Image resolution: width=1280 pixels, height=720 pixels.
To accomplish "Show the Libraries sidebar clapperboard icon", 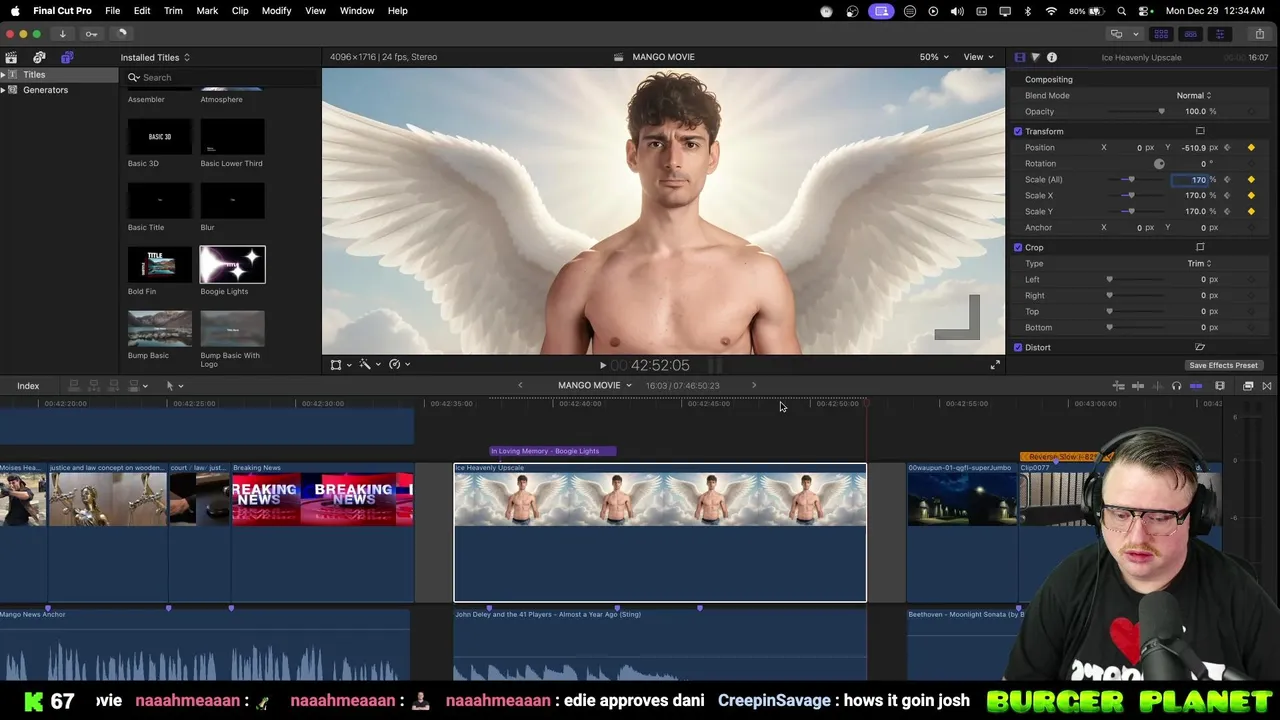I will click(11, 57).
